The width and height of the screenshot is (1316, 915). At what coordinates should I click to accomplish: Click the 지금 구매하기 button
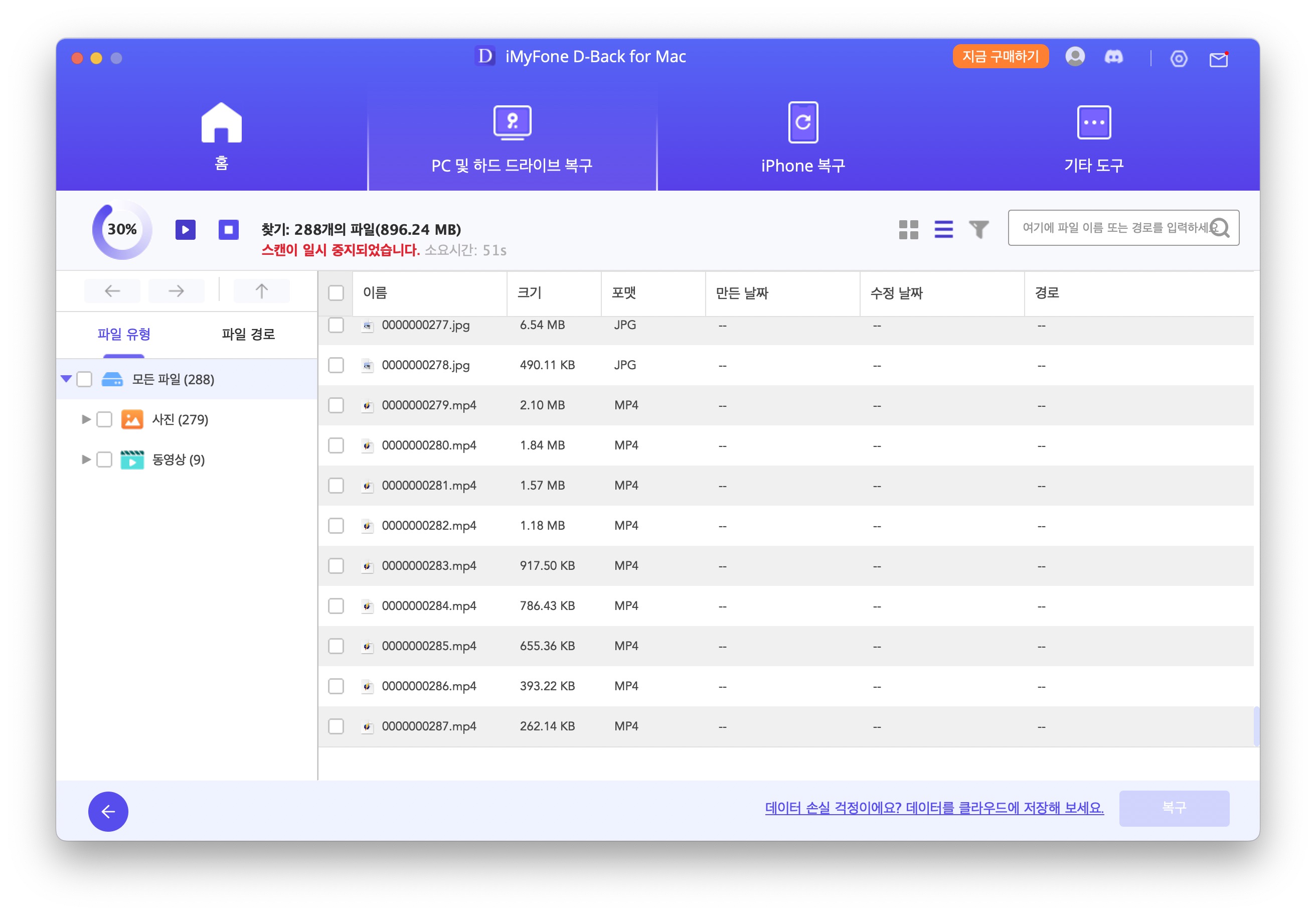[x=1000, y=56]
